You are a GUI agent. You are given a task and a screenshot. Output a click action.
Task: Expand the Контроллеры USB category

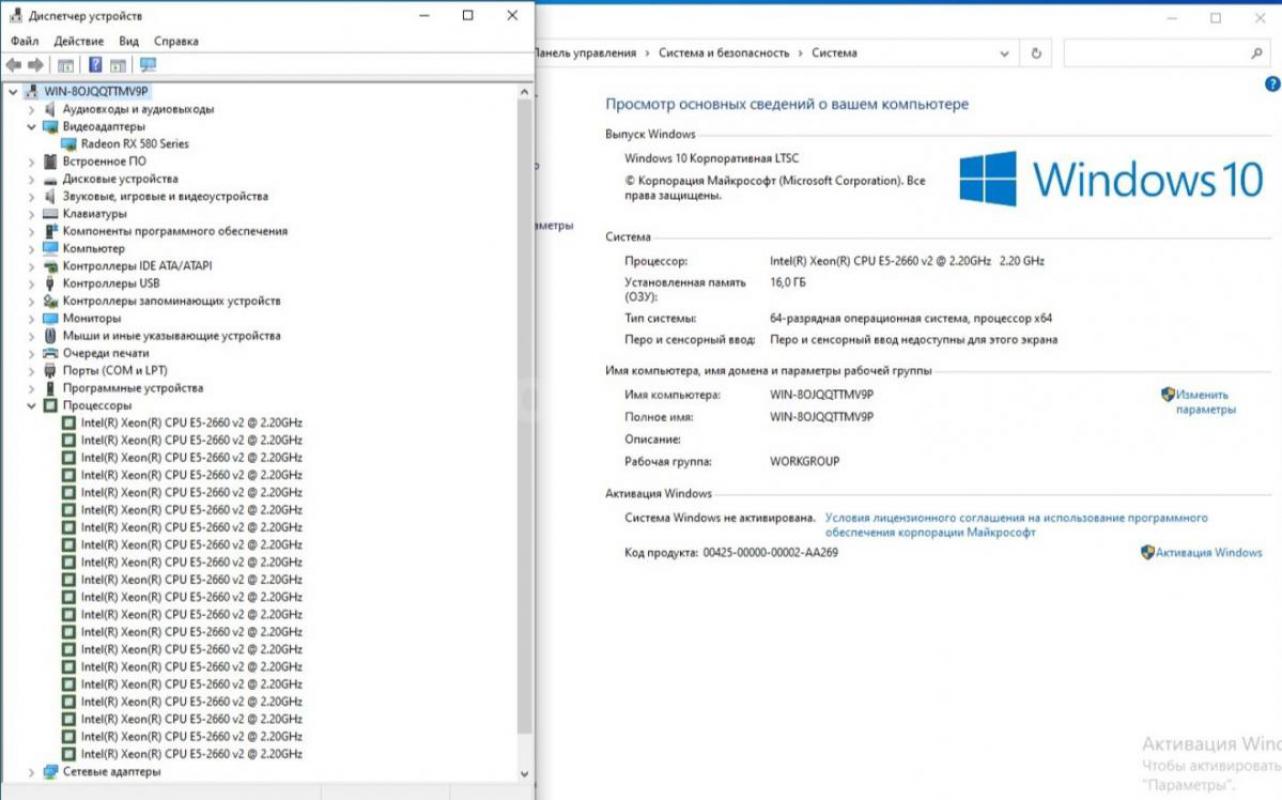31,283
